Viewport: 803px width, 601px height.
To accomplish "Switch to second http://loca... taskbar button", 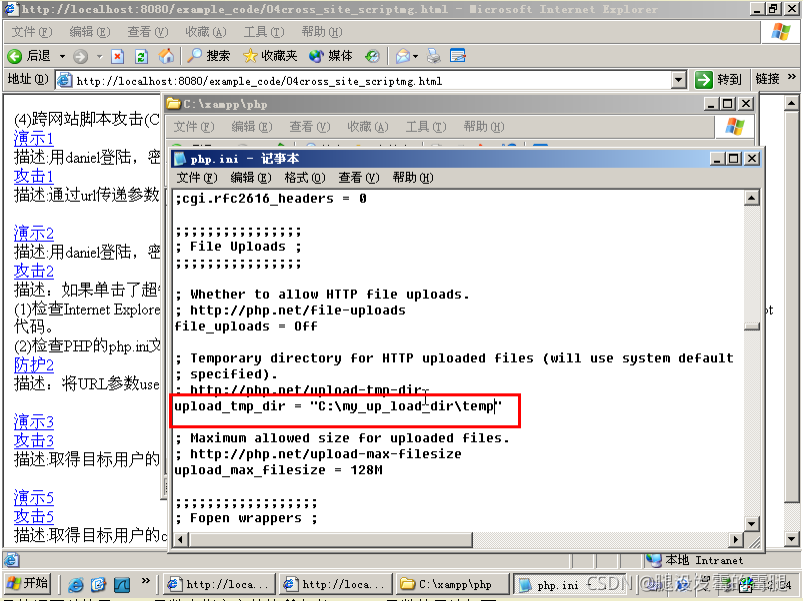I will click(336, 584).
